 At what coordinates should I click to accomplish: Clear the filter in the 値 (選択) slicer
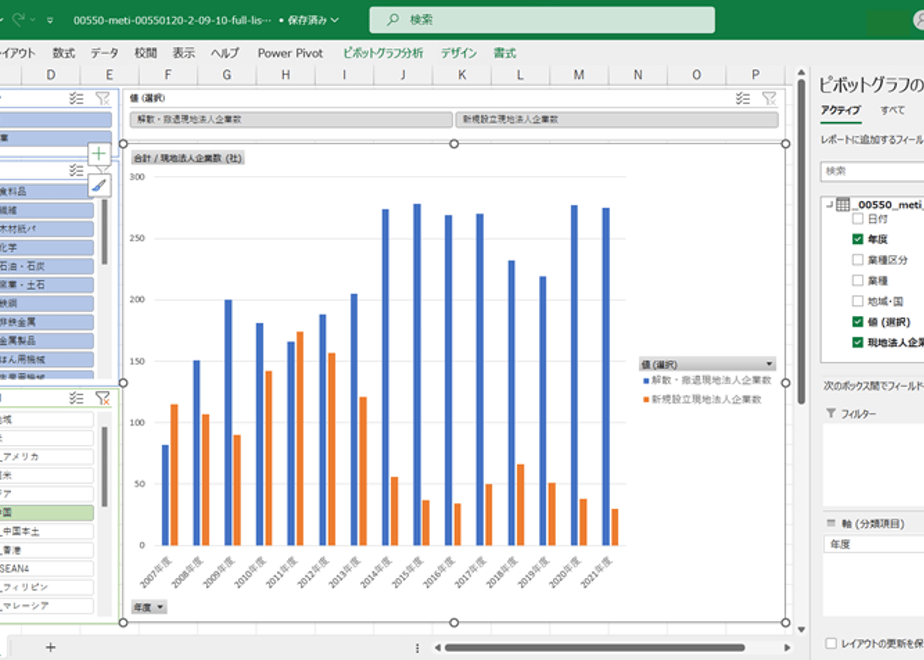(x=769, y=98)
